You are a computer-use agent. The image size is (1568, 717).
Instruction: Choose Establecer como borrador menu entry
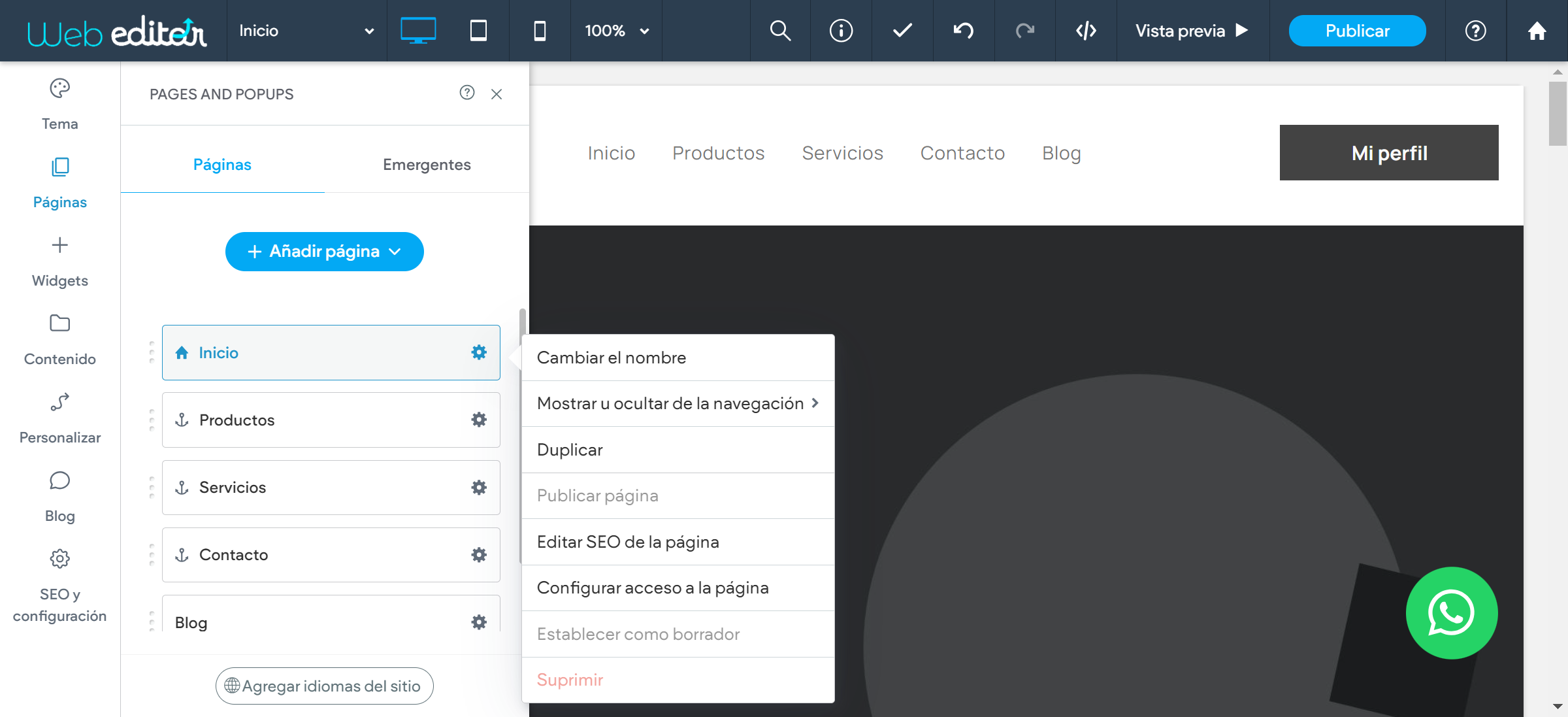click(678, 634)
